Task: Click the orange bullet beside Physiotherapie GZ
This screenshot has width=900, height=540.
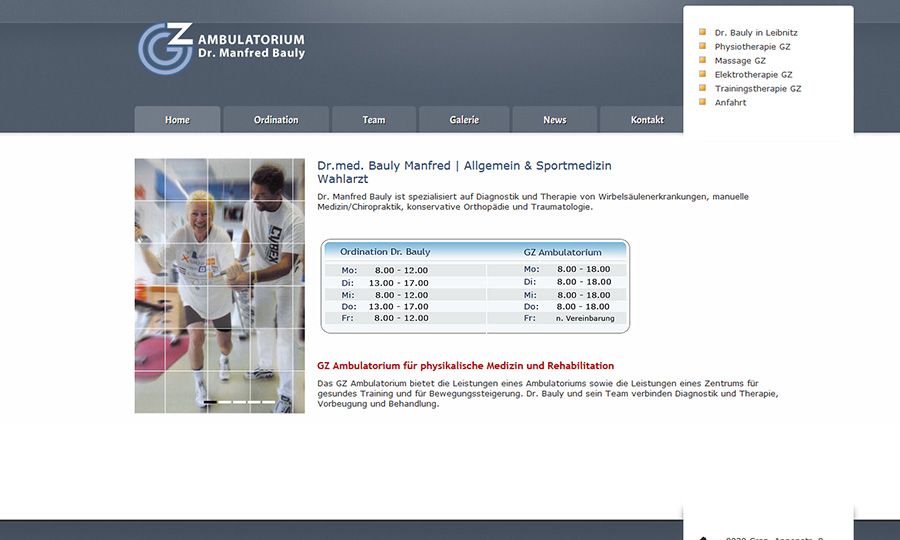Action: [702, 46]
